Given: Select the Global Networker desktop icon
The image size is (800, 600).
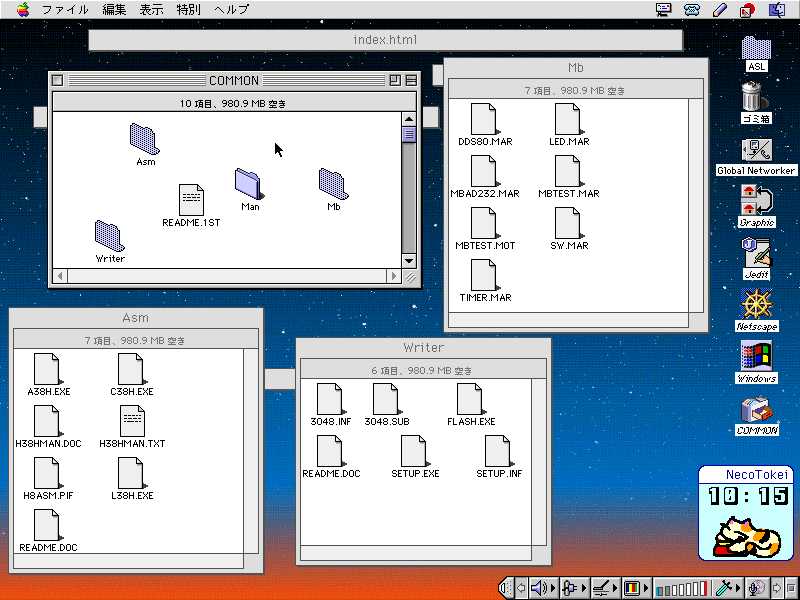Looking at the screenshot, I should (x=757, y=150).
